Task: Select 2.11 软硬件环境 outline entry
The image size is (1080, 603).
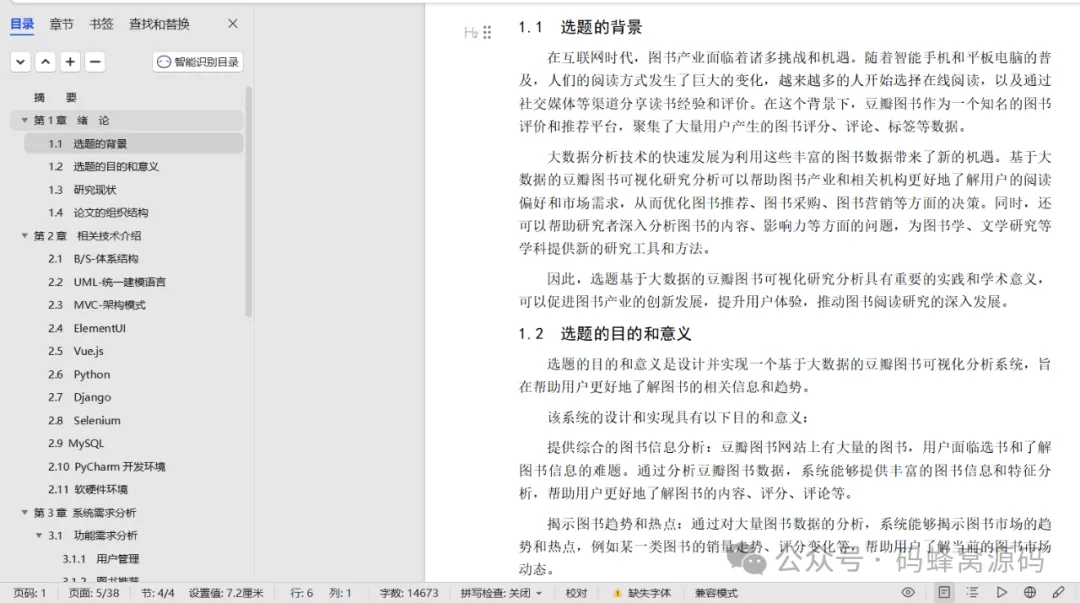Action: [88, 490]
